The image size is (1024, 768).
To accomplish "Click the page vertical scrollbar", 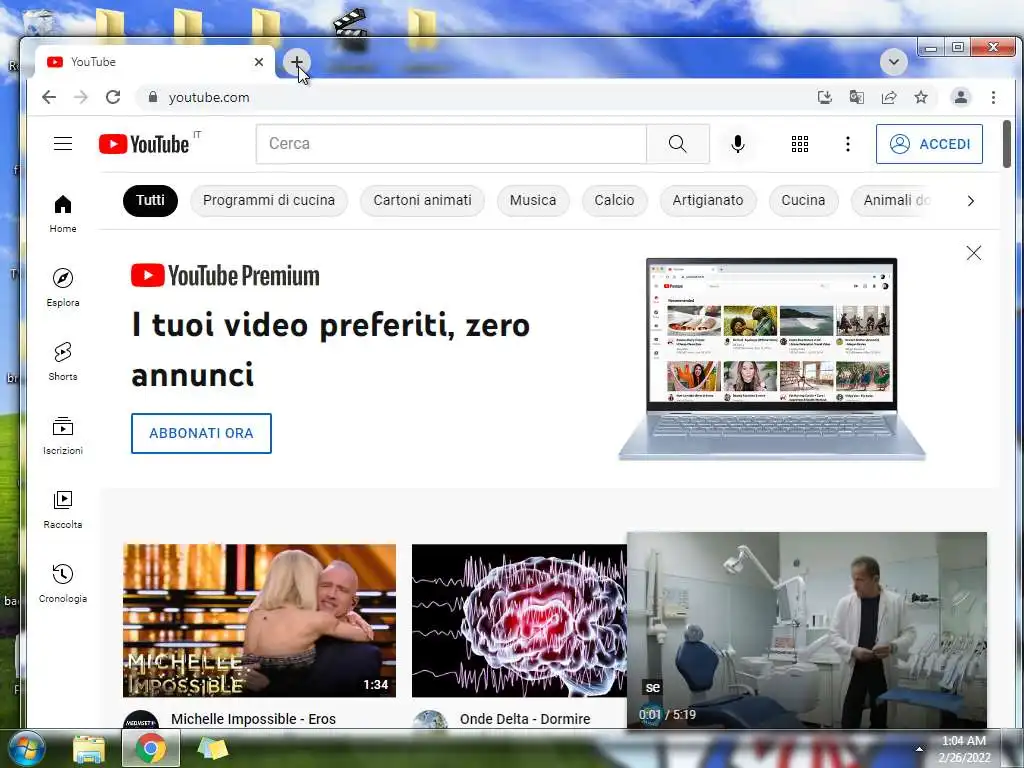I will click(x=1006, y=144).
